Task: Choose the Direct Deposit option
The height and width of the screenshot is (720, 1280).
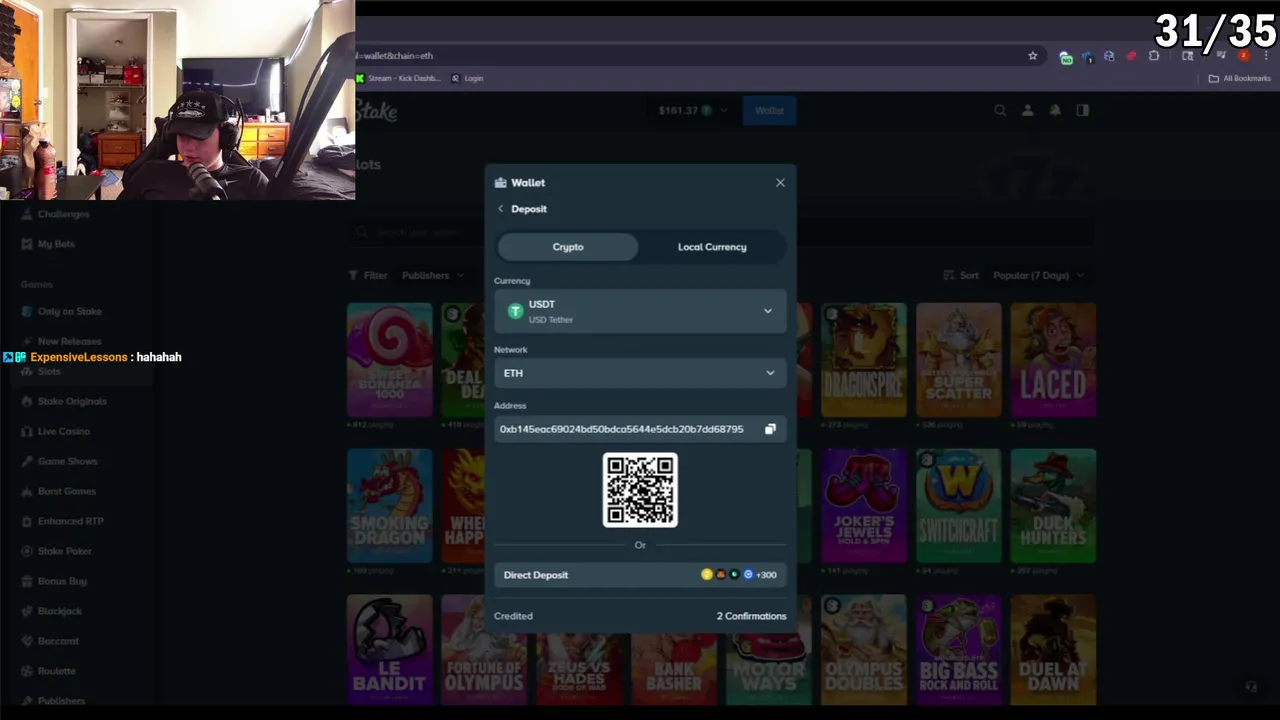Action: (640, 575)
